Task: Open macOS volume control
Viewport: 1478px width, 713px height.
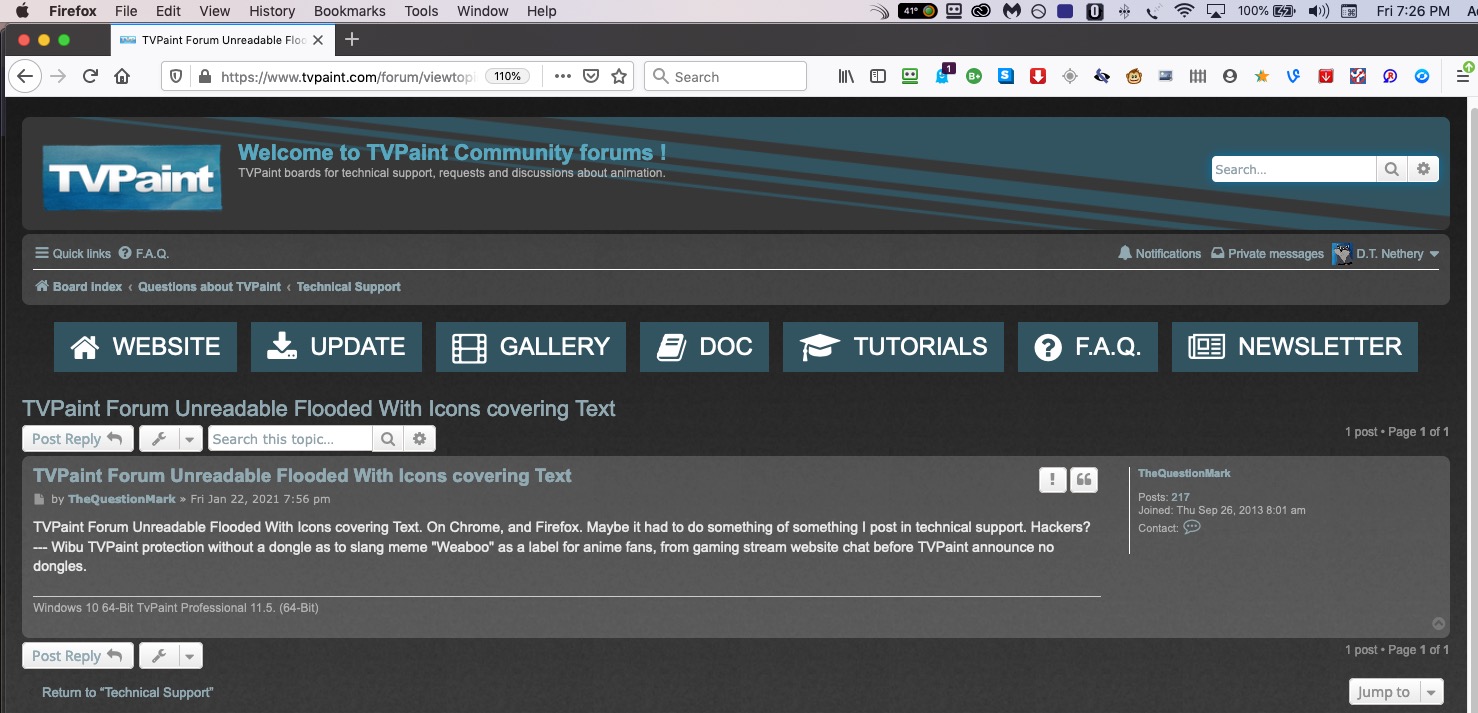Action: (1318, 11)
